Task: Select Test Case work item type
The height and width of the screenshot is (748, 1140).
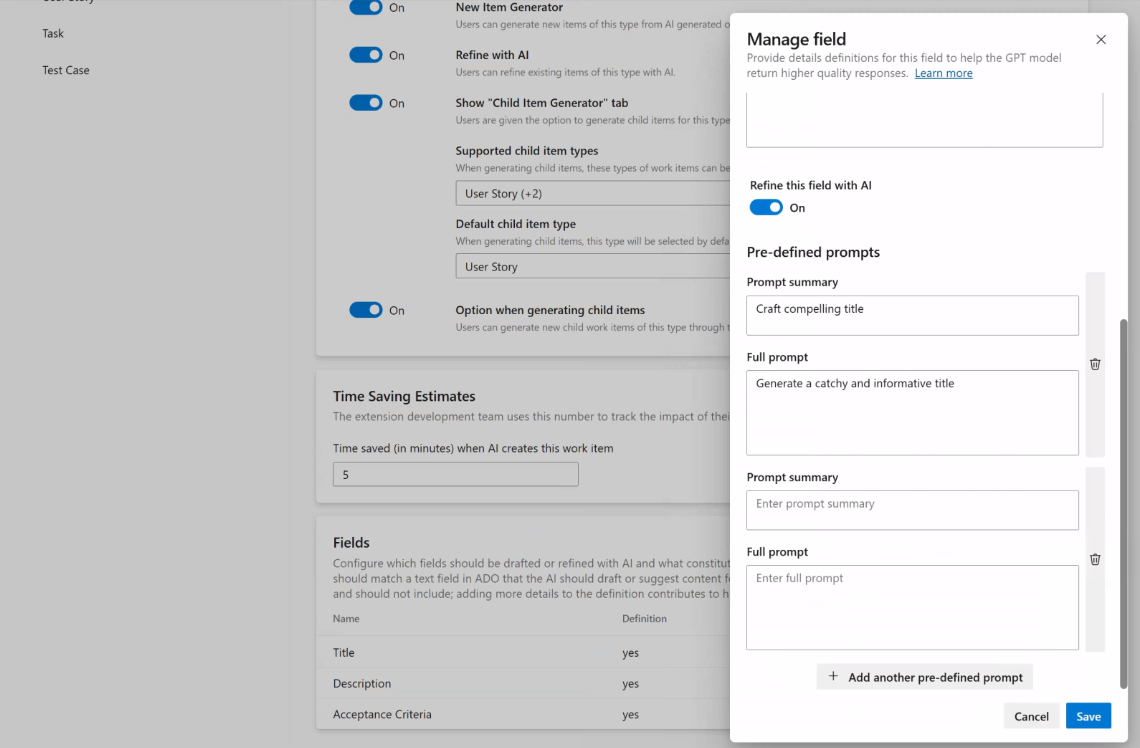Action: coord(66,71)
